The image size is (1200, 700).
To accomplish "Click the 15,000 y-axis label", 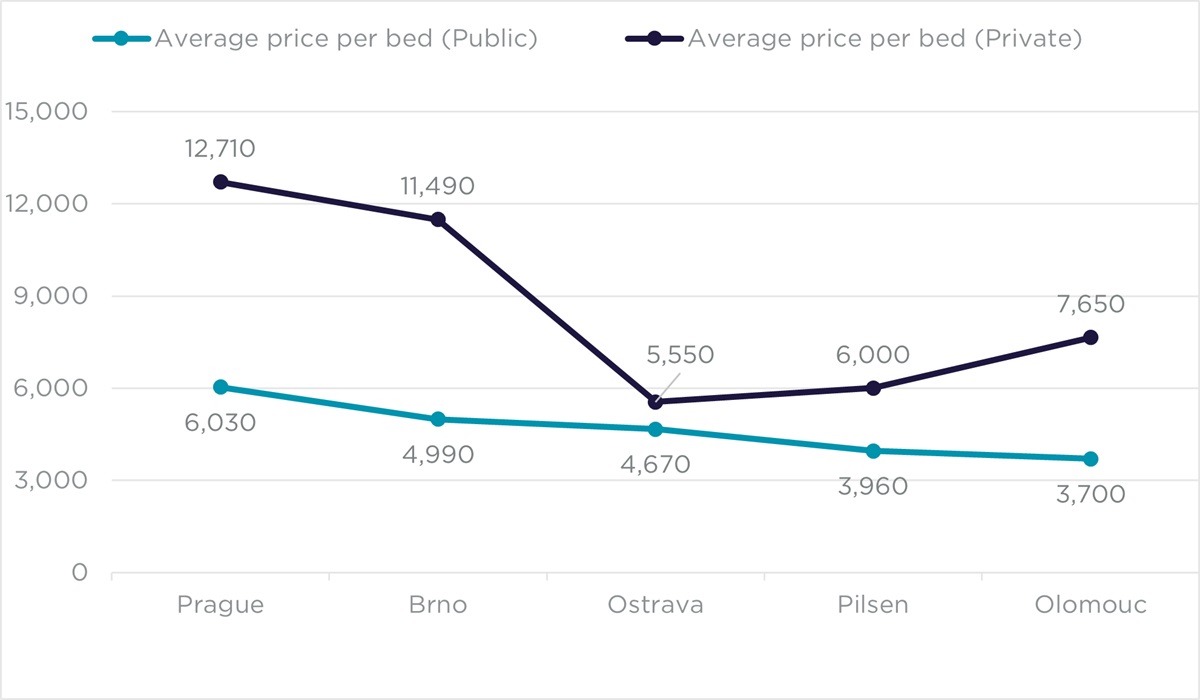I will click(47, 111).
